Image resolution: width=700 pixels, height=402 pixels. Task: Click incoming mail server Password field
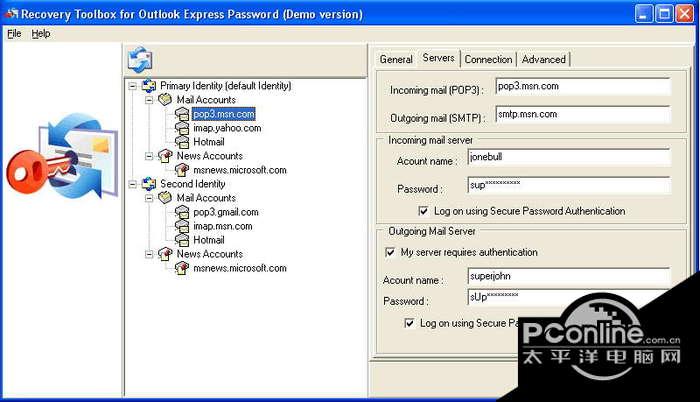[x=569, y=185]
